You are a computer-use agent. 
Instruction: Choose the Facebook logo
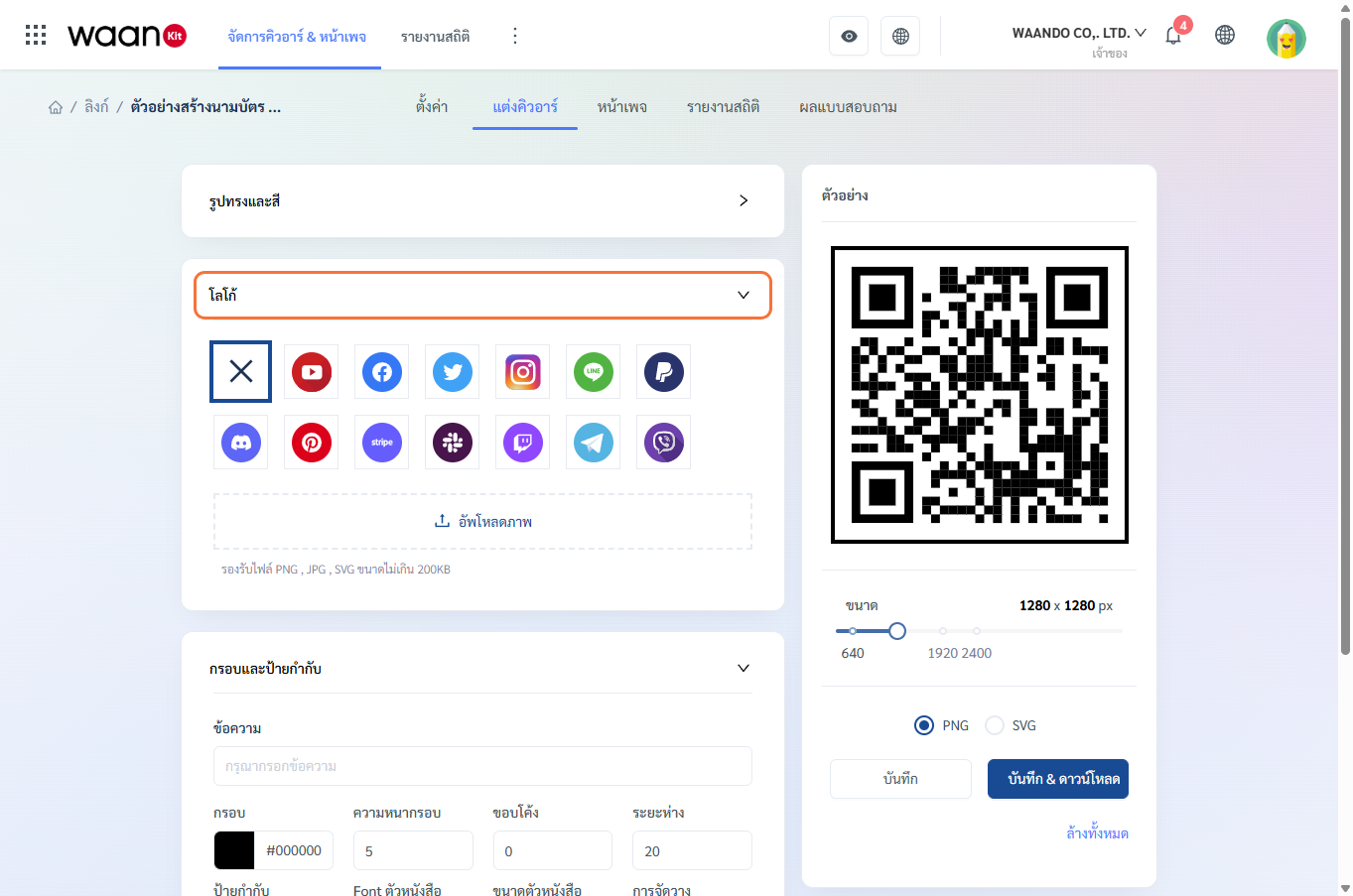click(x=382, y=372)
